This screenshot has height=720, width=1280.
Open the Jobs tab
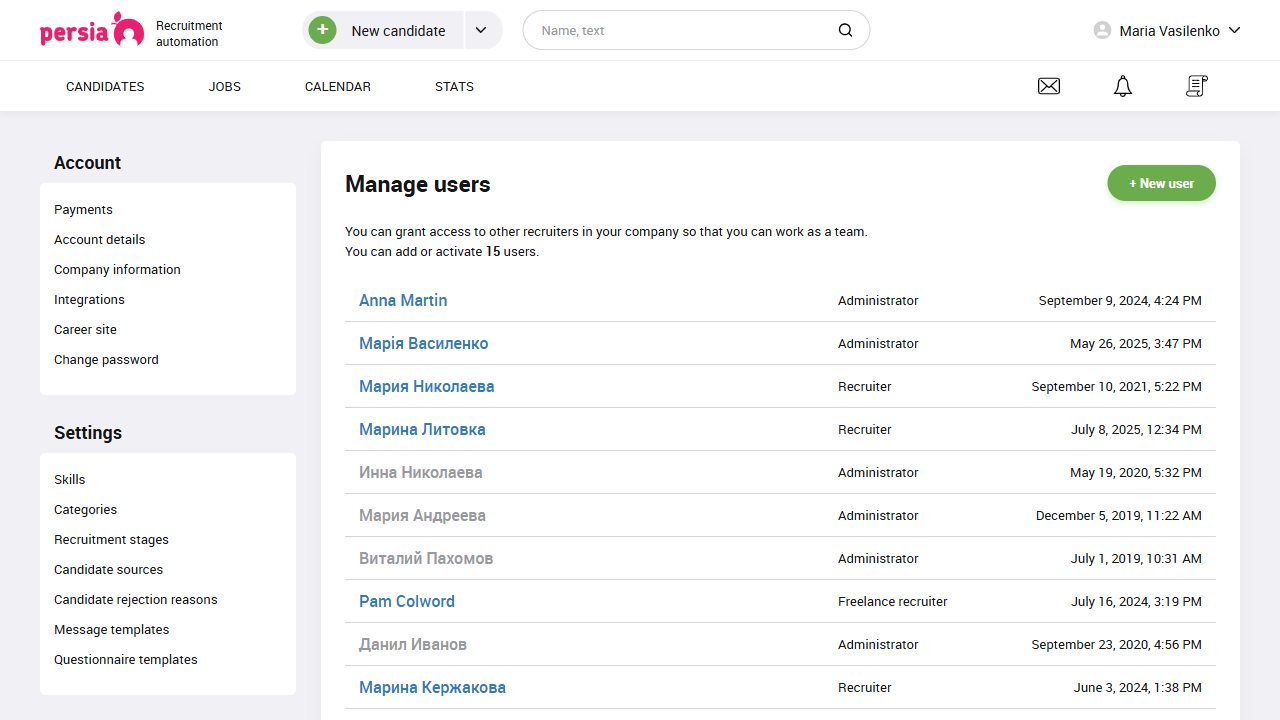pyautogui.click(x=225, y=87)
